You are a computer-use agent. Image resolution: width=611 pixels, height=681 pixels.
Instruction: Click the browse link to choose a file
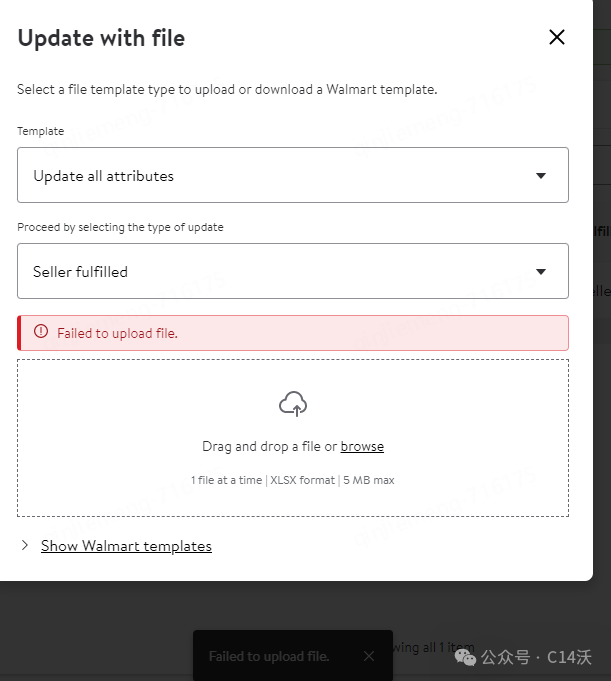tap(362, 447)
